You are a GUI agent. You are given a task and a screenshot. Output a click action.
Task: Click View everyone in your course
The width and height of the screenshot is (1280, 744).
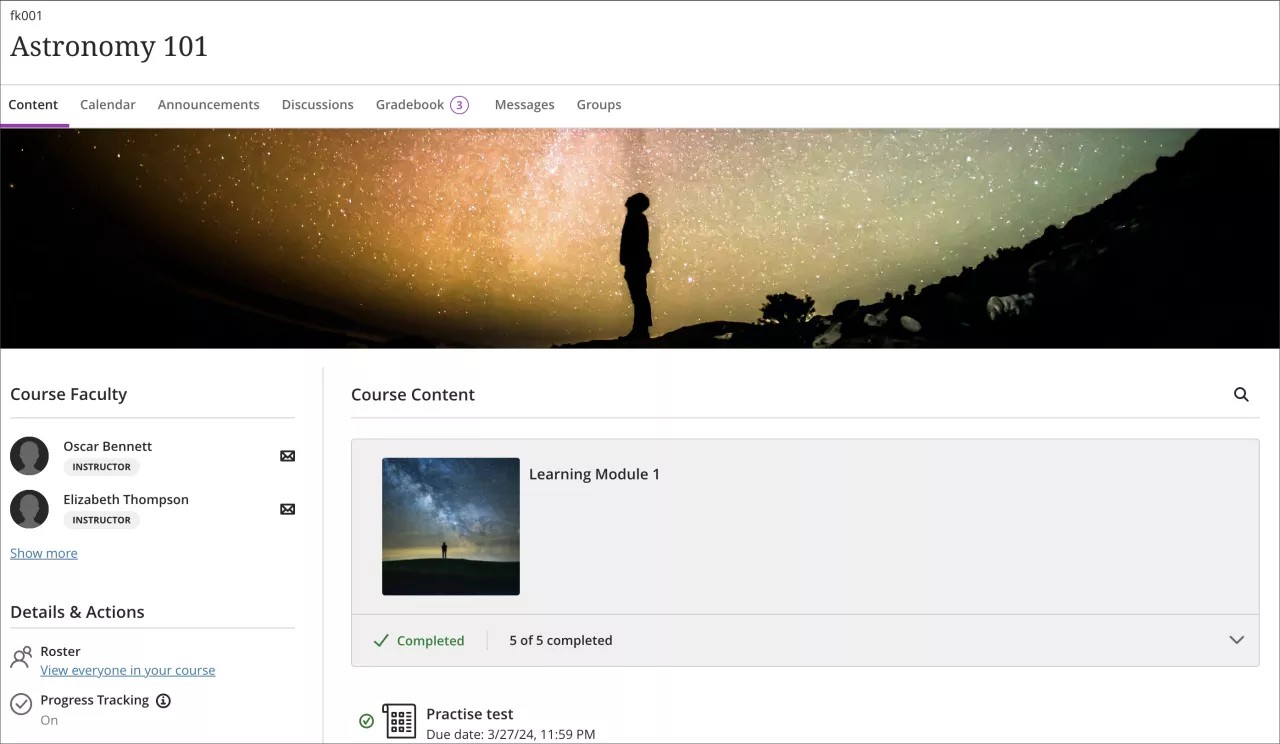(128, 670)
